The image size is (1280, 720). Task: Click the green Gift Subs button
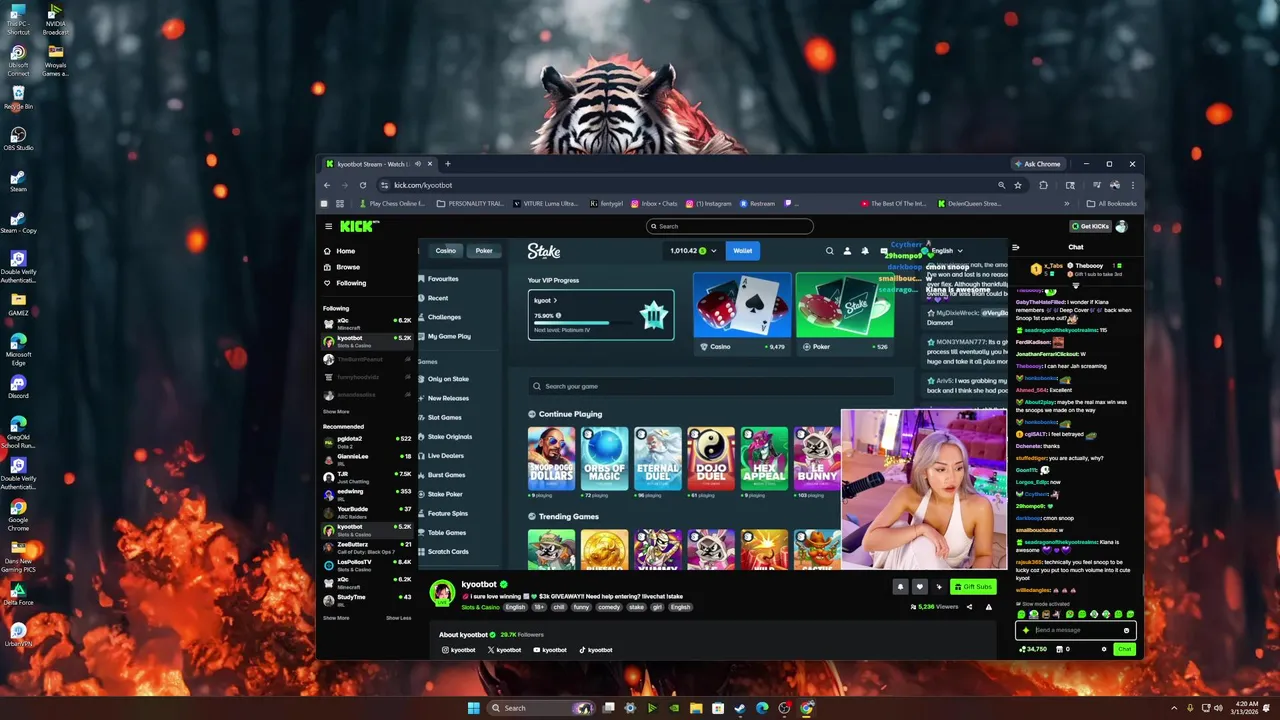973,587
